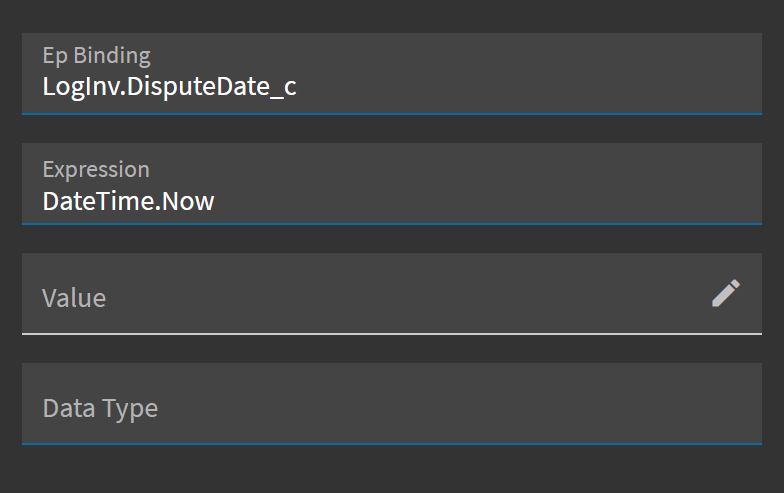Place cursor at end of DateTime.Now
The image size is (784, 493).
215,201
